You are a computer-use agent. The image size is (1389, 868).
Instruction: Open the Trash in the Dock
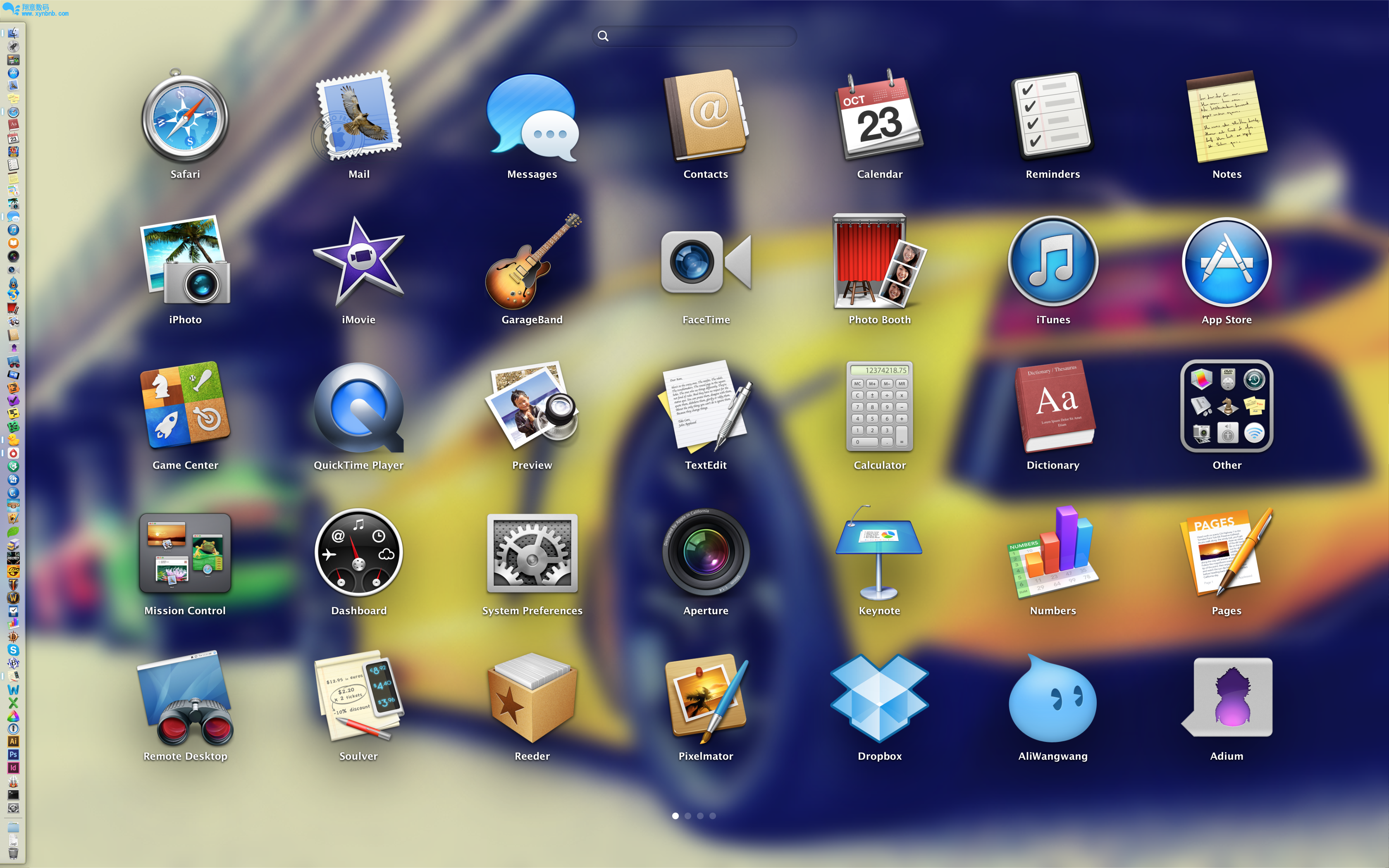coord(13,854)
